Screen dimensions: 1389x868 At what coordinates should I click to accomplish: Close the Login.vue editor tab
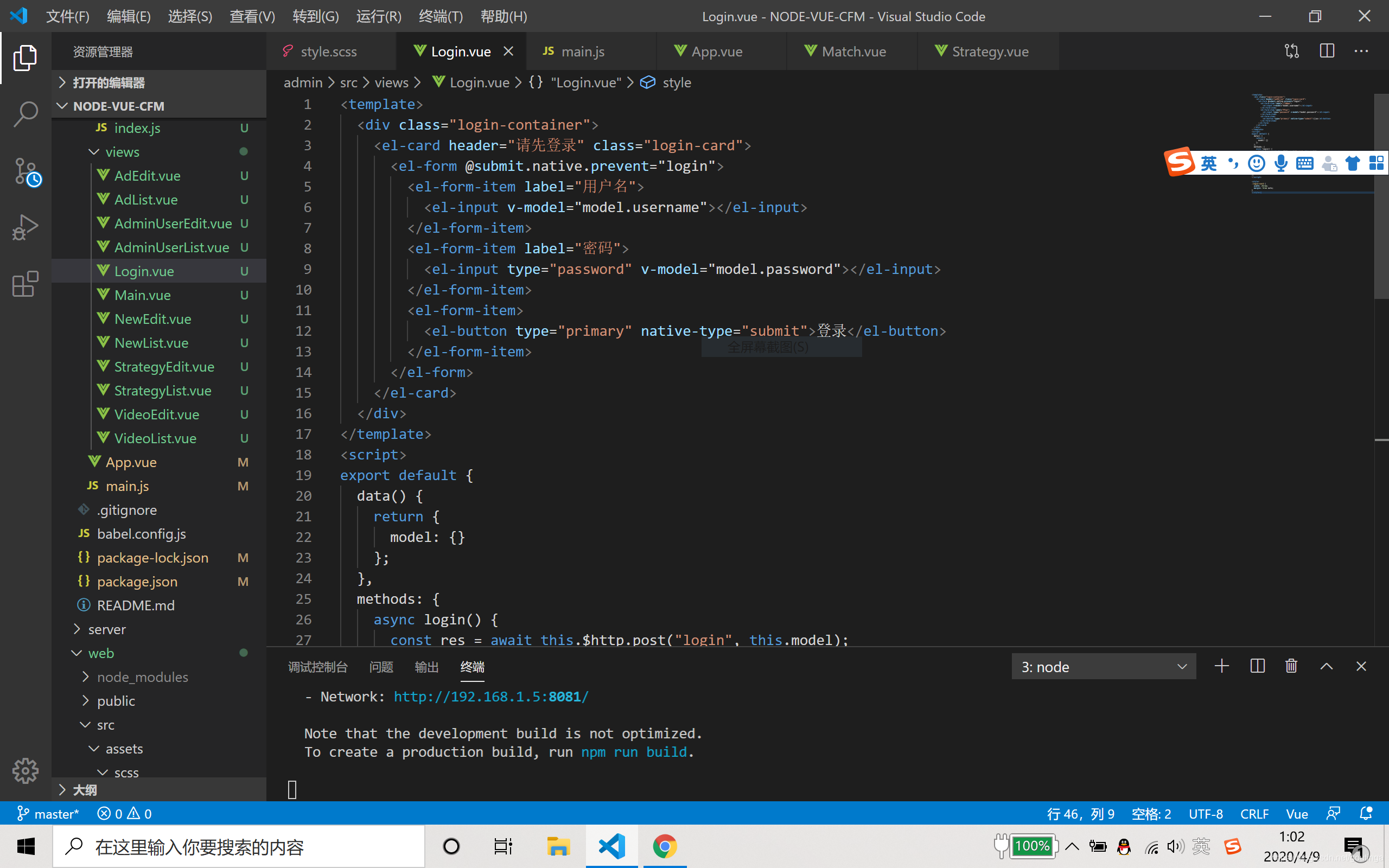(508, 52)
